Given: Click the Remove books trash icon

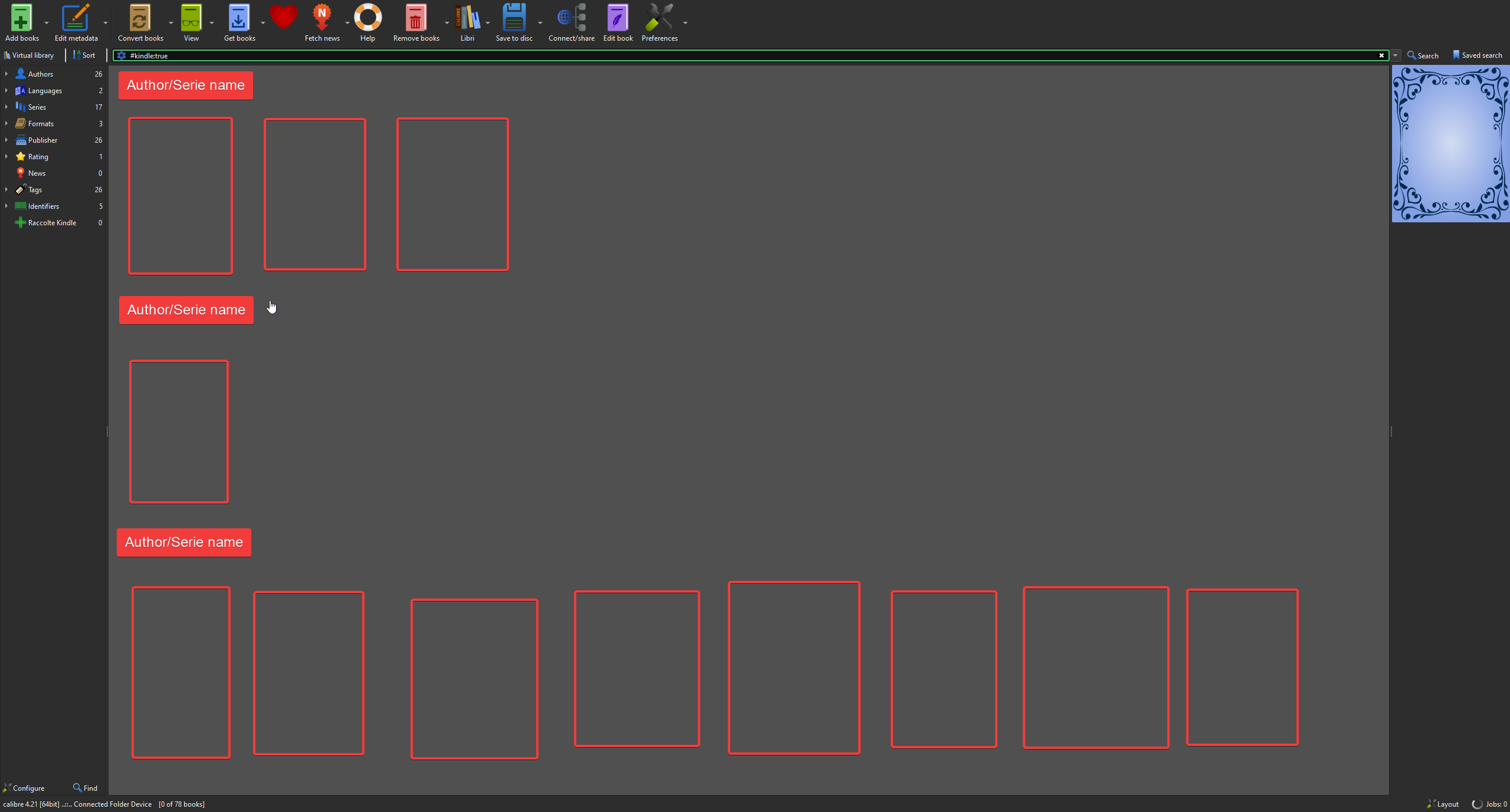Looking at the screenshot, I should (415, 18).
